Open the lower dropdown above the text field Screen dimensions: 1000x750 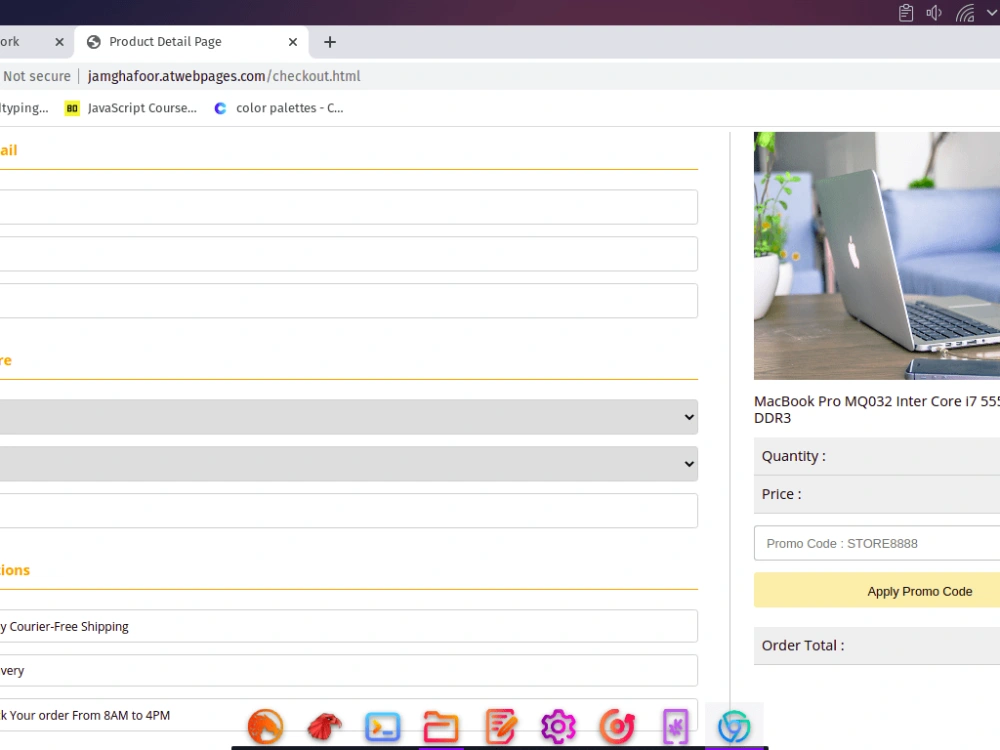pyautogui.click(x=348, y=464)
